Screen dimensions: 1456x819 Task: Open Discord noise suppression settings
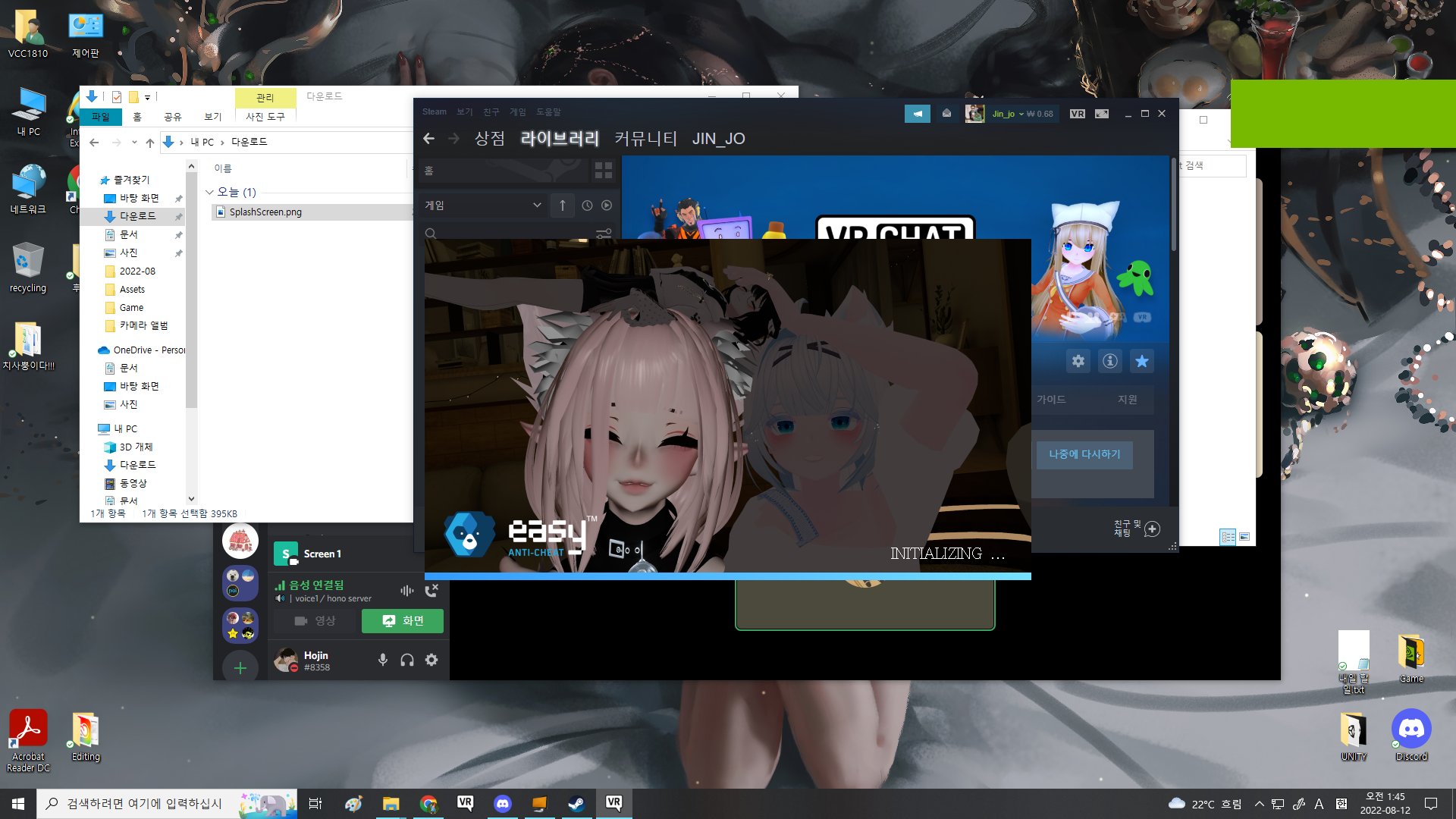pyautogui.click(x=407, y=591)
